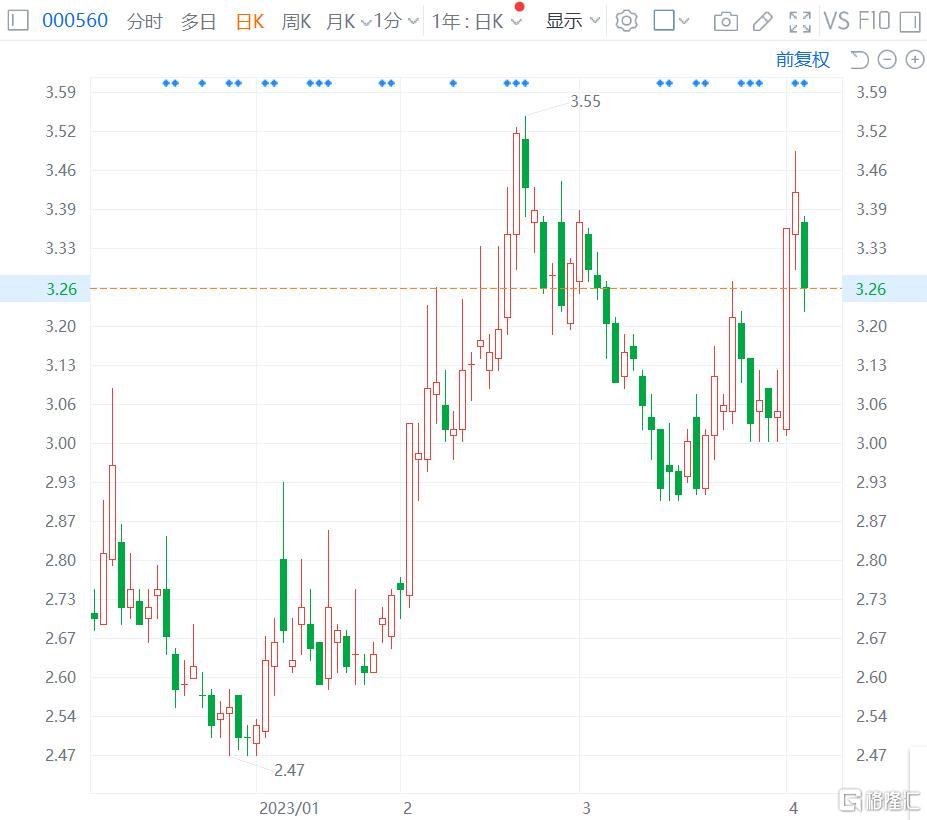The image size is (927, 820).
Task: Toggle the right sidebar panel icon
Action: click(909, 22)
